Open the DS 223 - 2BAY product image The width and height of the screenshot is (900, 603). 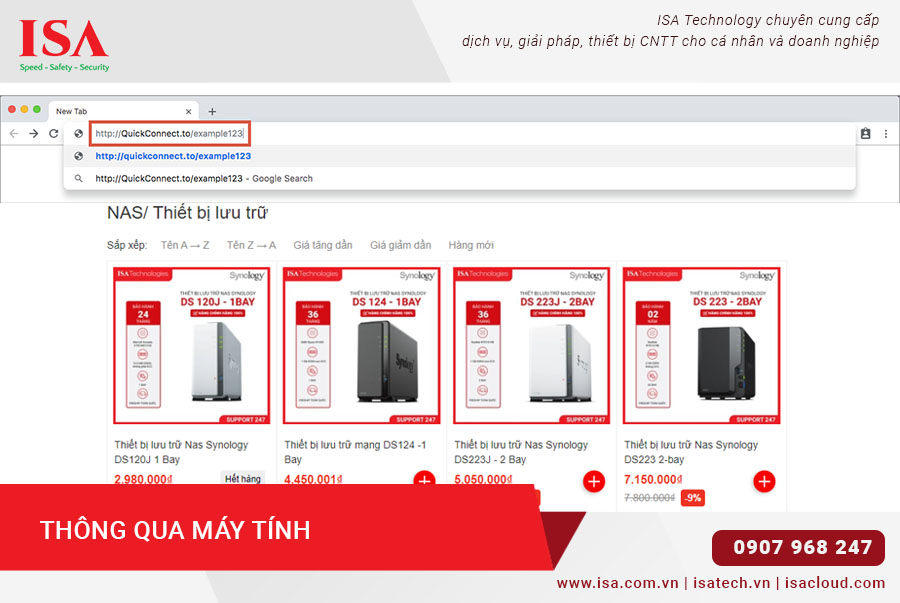(x=701, y=345)
